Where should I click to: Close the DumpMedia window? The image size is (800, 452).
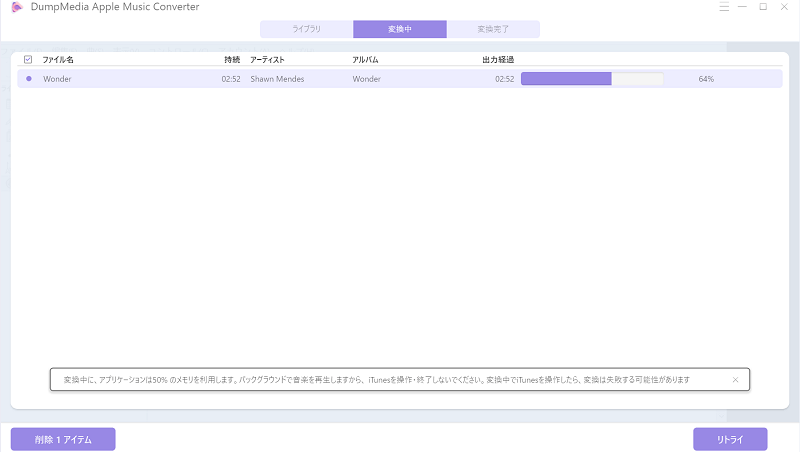[x=784, y=7]
